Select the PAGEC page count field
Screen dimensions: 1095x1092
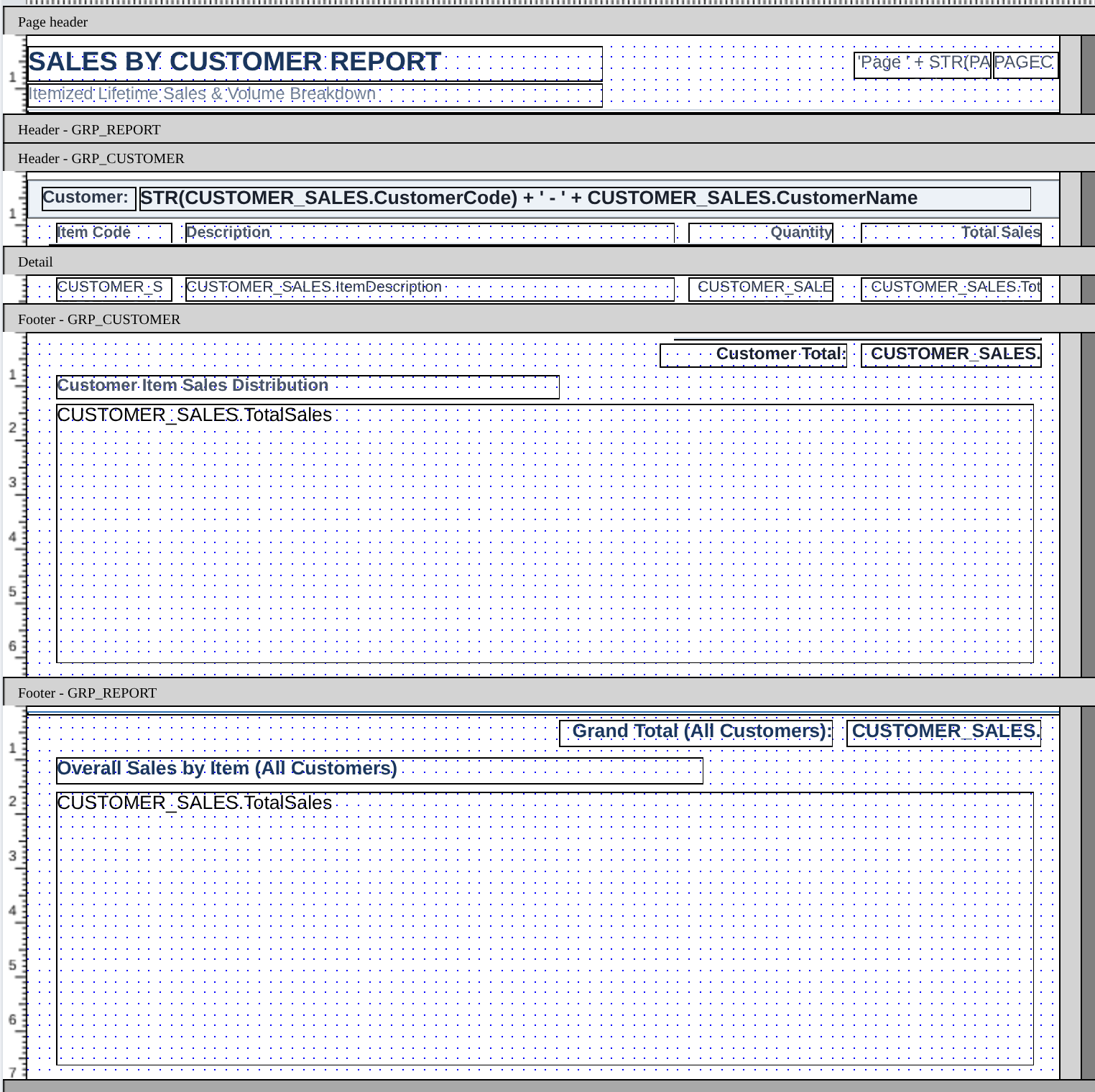pyautogui.click(x=1025, y=65)
